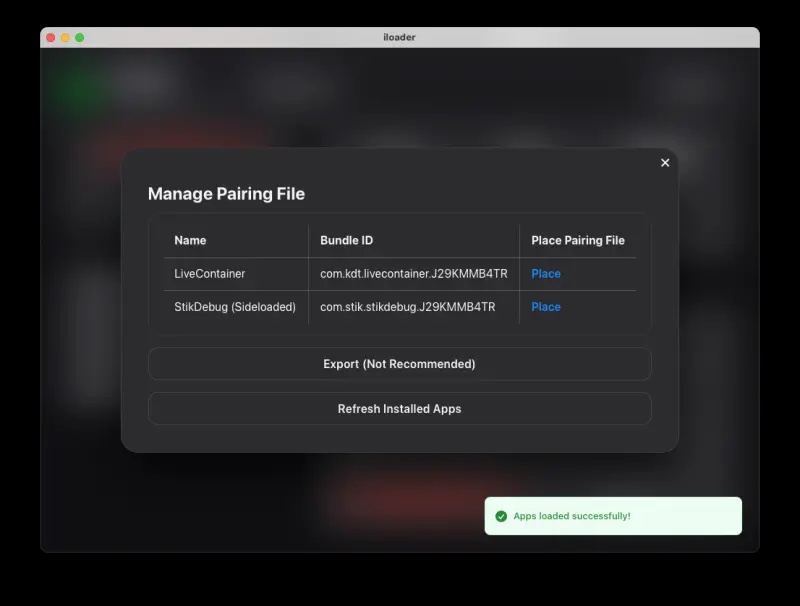Place pairing file for LiveContainer
Viewport: 800px width, 606px height.
pyautogui.click(x=546, y=274)
